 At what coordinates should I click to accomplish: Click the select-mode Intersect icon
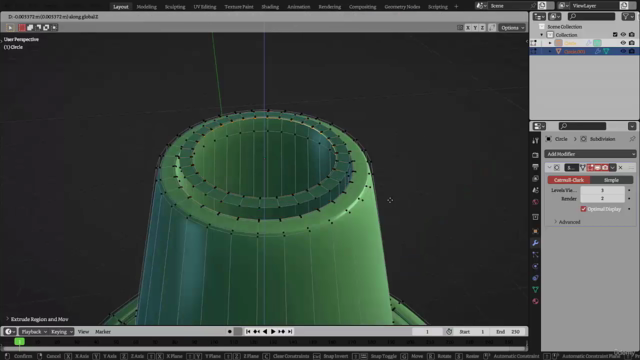pos(54,27)
